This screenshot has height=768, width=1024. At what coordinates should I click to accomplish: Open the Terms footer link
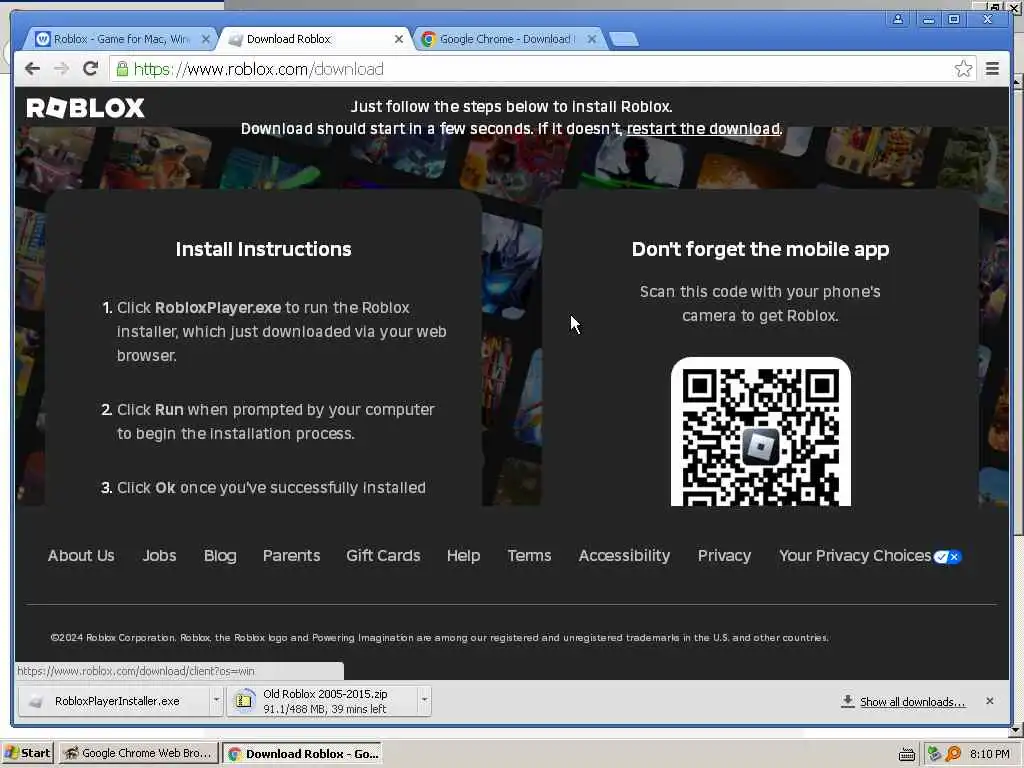(x=530, y=556)
